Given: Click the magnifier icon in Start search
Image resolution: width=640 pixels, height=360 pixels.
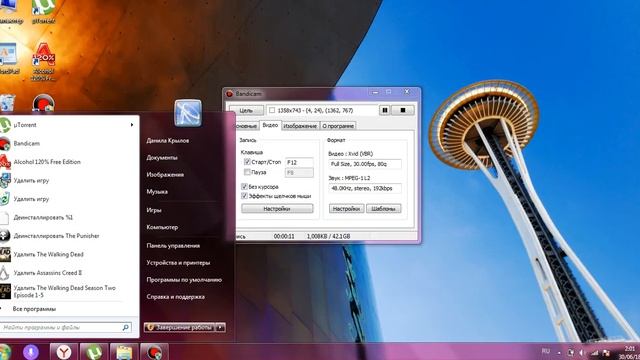Looking at the screenshot, I should coord(125,327).
